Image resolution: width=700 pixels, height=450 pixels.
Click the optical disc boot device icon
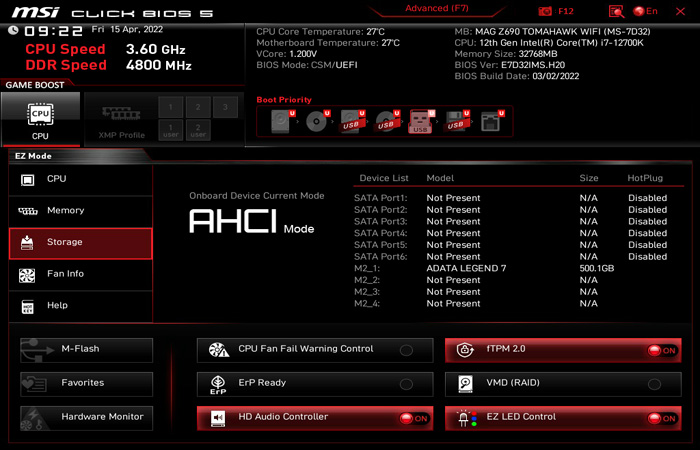pos(318,121)
